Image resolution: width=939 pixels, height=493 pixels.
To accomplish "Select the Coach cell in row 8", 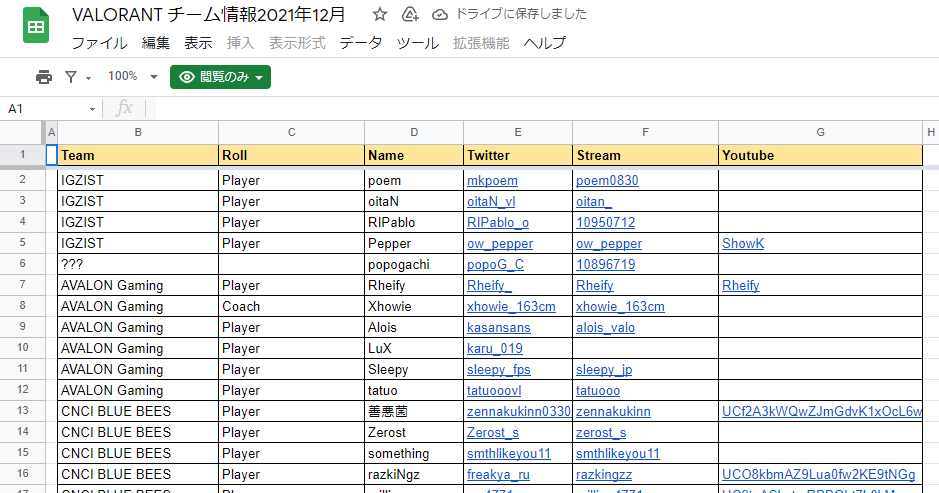I will [292, 306].
